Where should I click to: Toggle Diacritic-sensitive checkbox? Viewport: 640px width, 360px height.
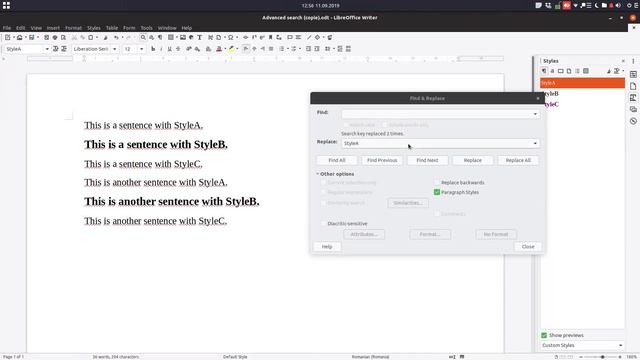[324, 224]
